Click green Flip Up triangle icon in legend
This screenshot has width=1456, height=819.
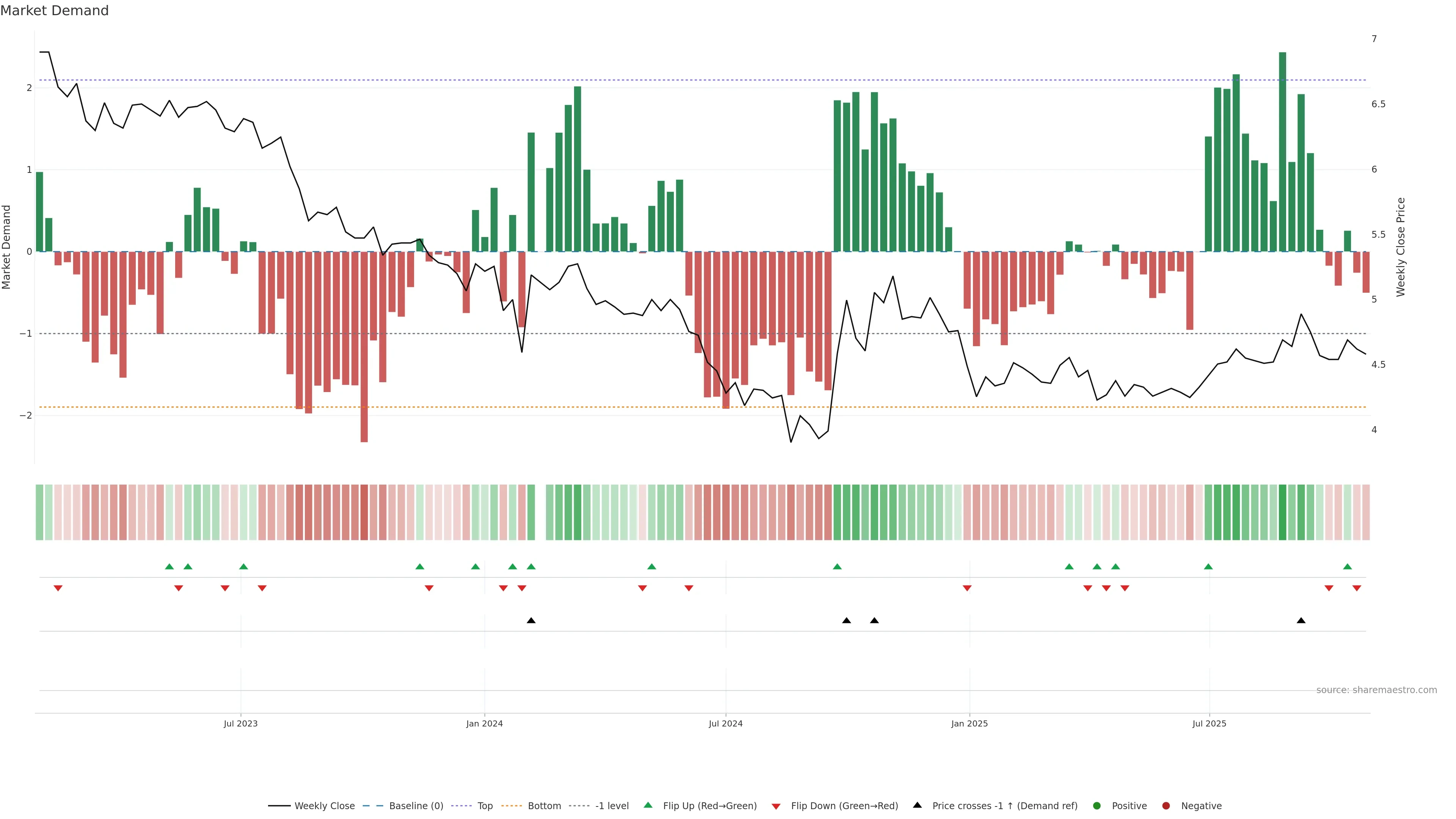(648, 805)
